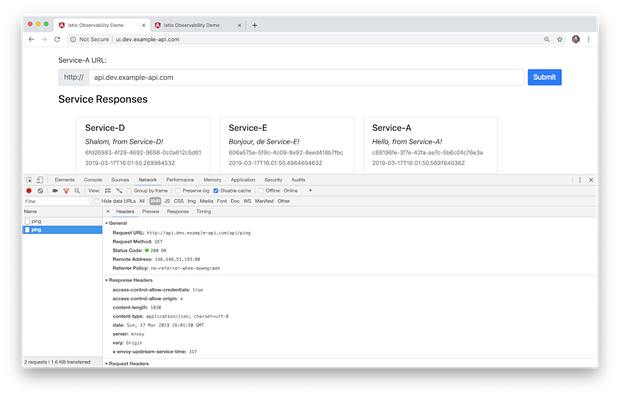
Task: Toggle the device toolbar icon in DevTools
Action: coord(40,180)
